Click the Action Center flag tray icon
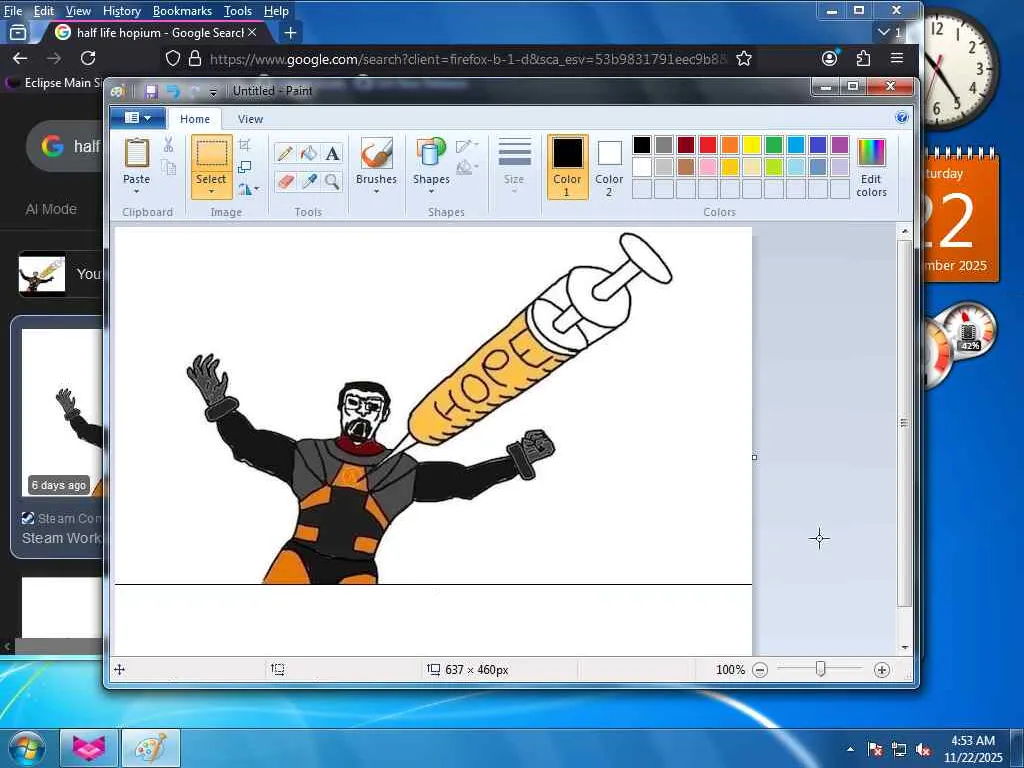Screen dimensions: 1024x768 (874, 749)
